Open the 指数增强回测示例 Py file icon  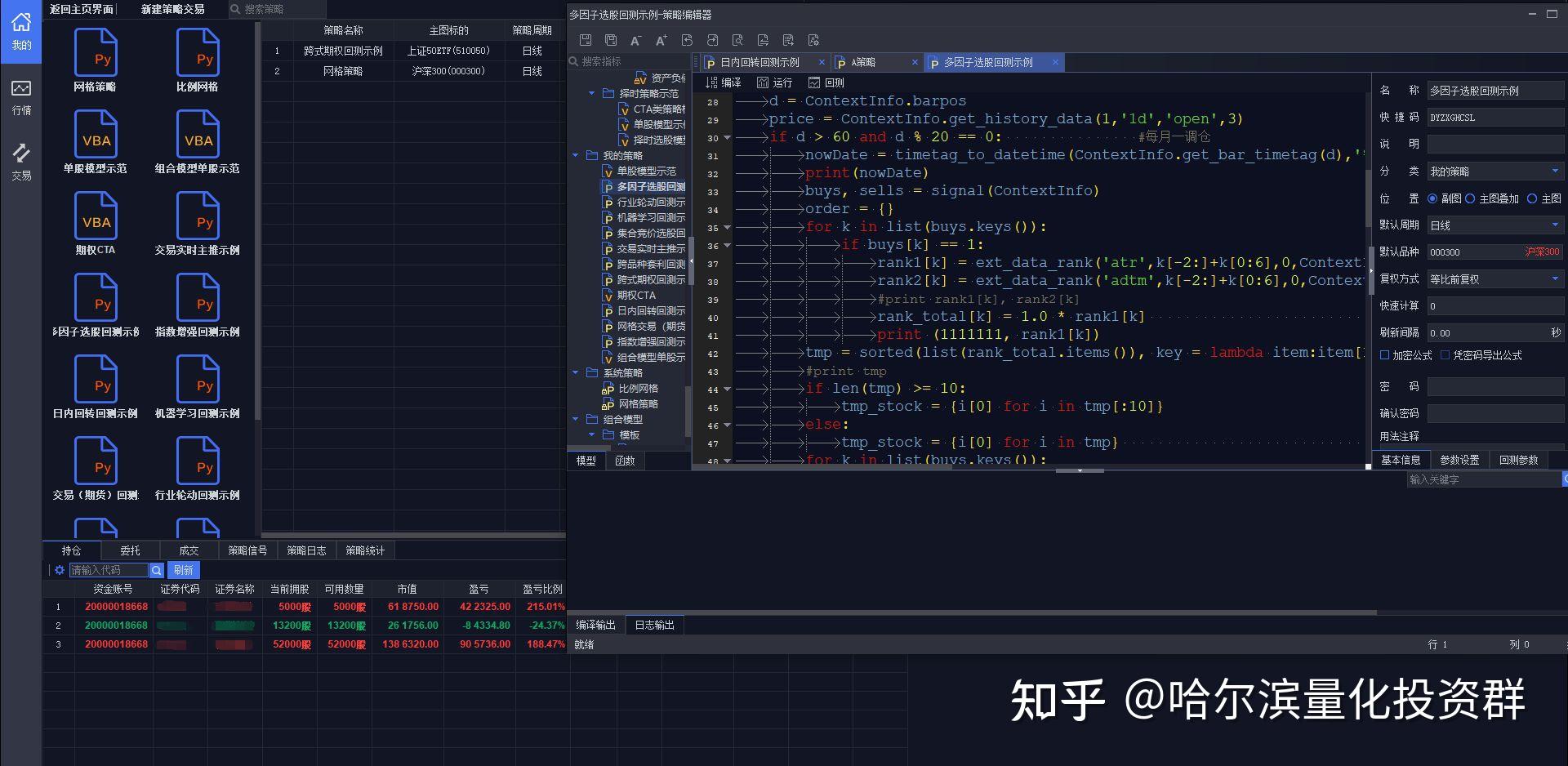(x=198, y=297)
